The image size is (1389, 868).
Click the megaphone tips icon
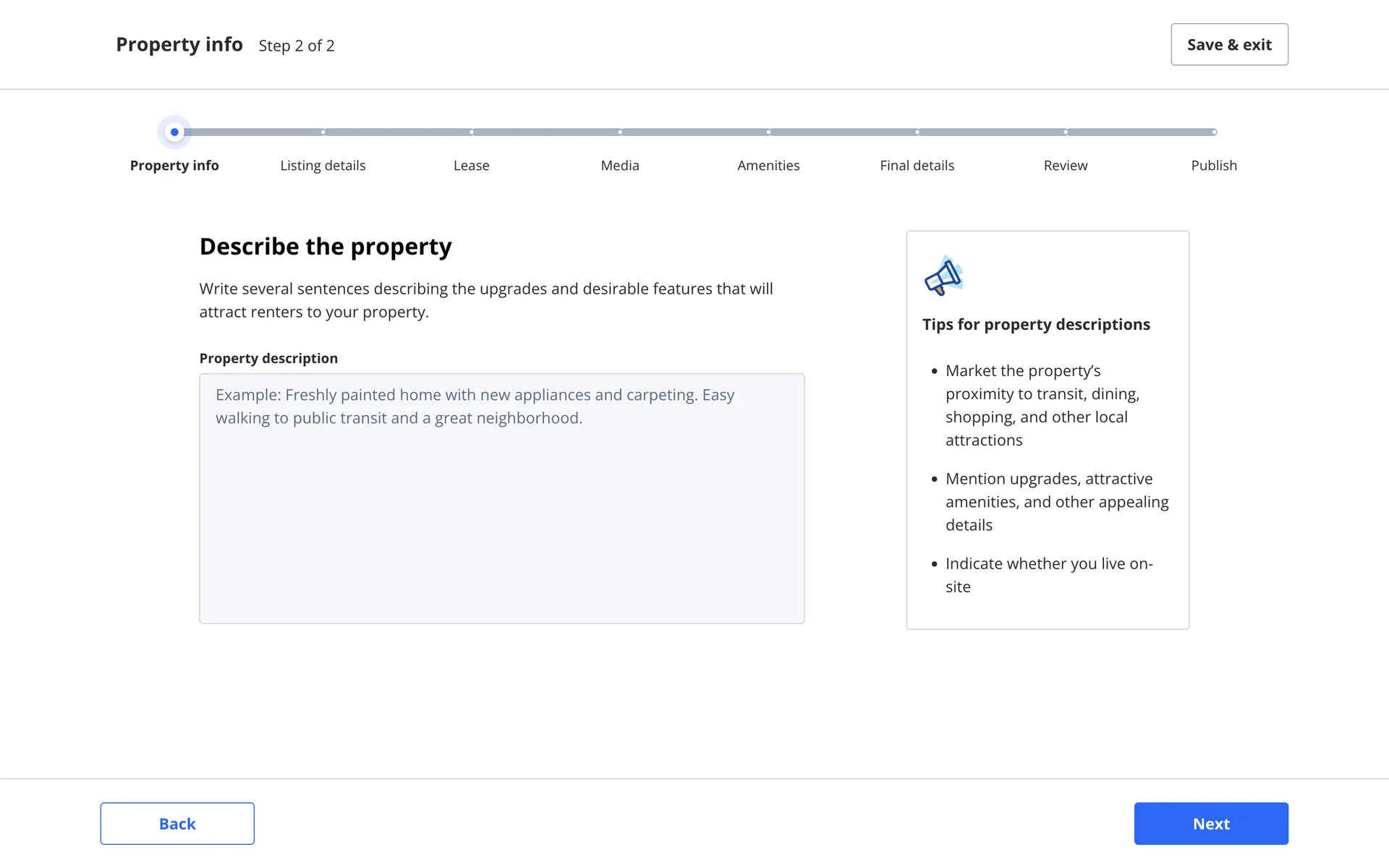pyautogui.click(x=943, y=276)
